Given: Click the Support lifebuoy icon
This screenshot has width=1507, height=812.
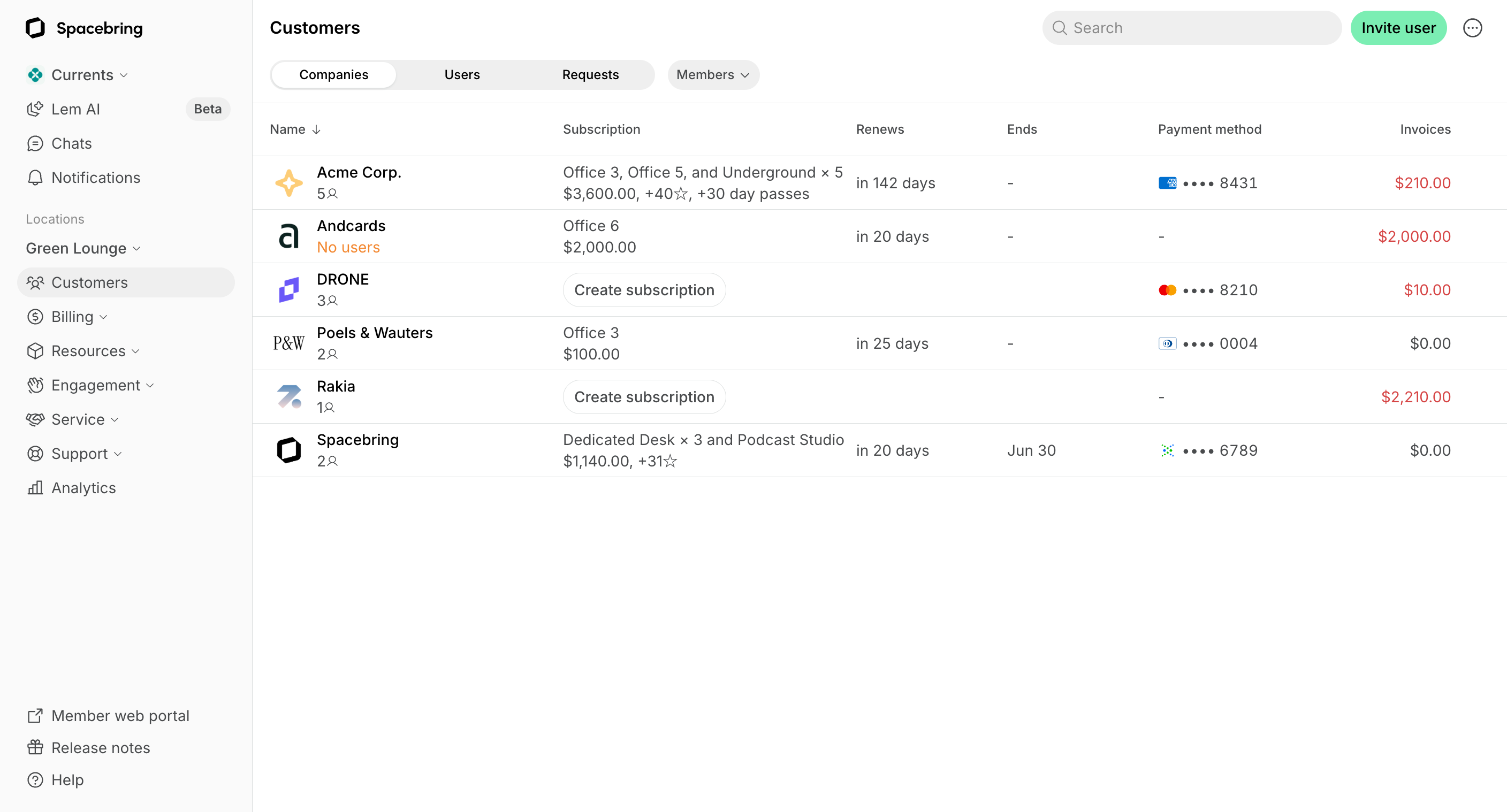Looking at the screenshot, I should 35,454.
